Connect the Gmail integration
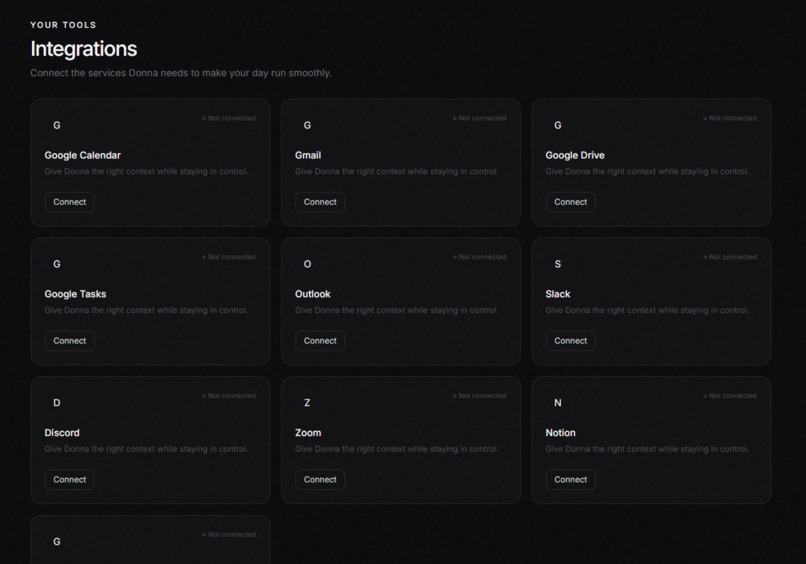806x564 pixels. coord(320,202)
